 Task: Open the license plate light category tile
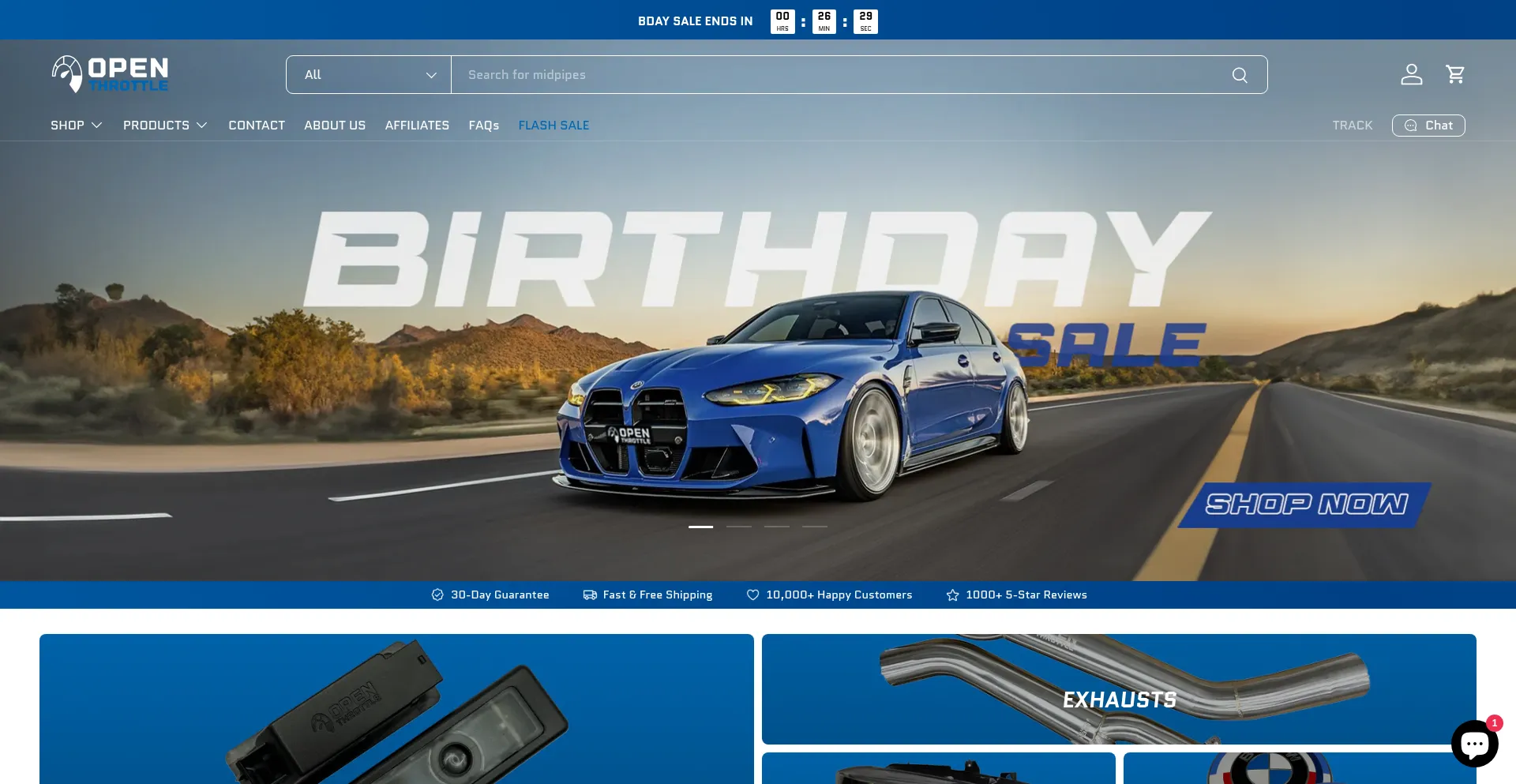tap(396, 709)
